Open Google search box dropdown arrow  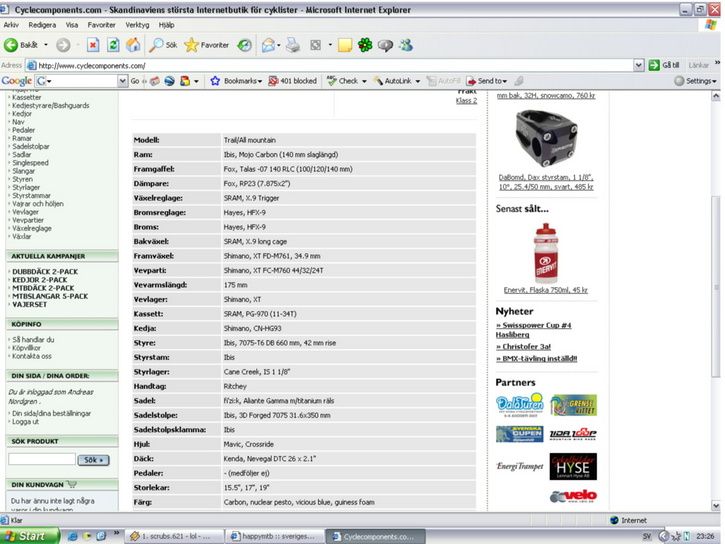click(123, 81)
